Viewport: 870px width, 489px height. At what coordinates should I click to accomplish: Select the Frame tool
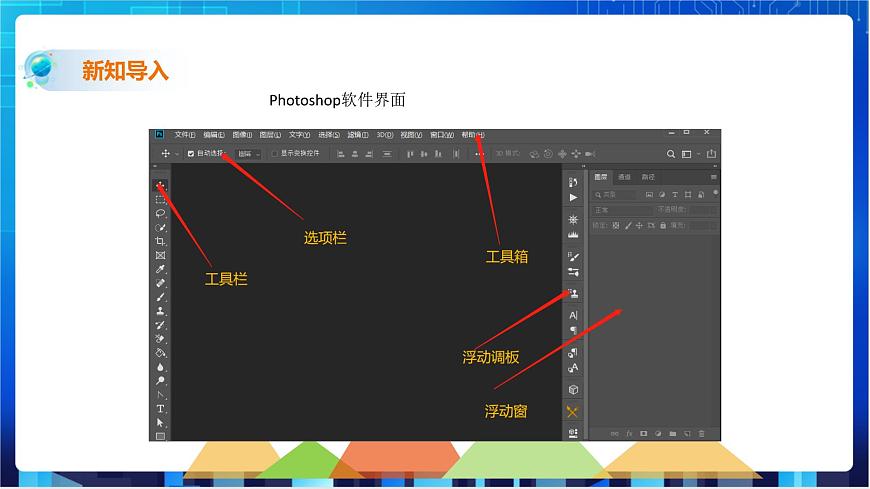click(160, 255)
